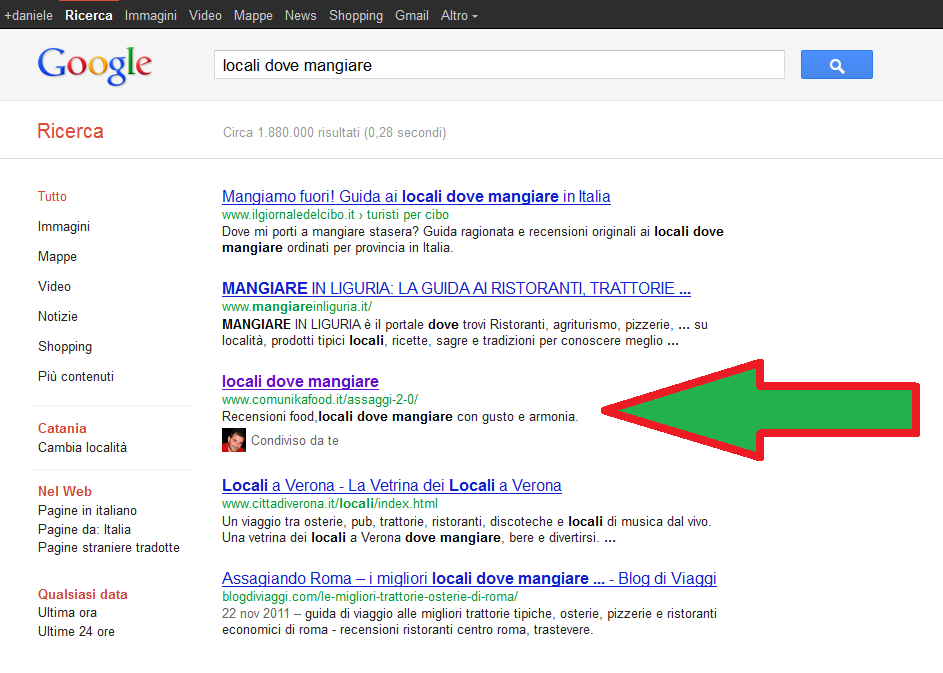The image size is (943, 673).
Task: Open +daniele profile link in top bar
Action: tap(28, 16)
